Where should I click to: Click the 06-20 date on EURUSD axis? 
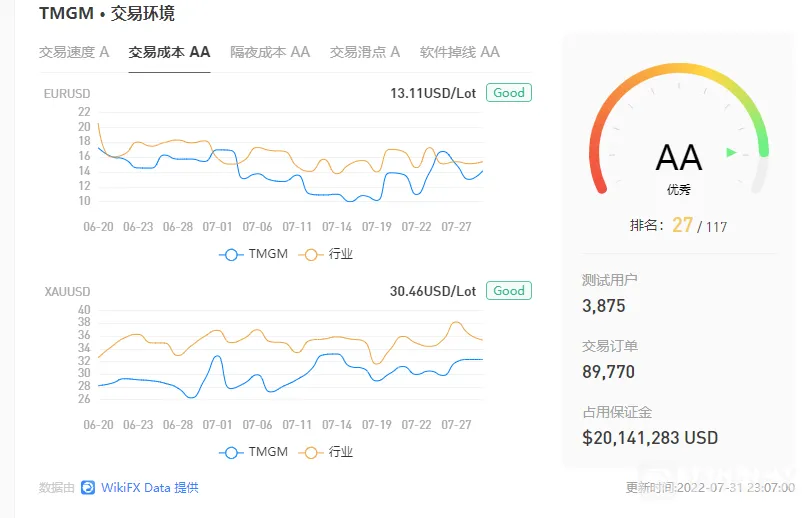pos(98,227)
